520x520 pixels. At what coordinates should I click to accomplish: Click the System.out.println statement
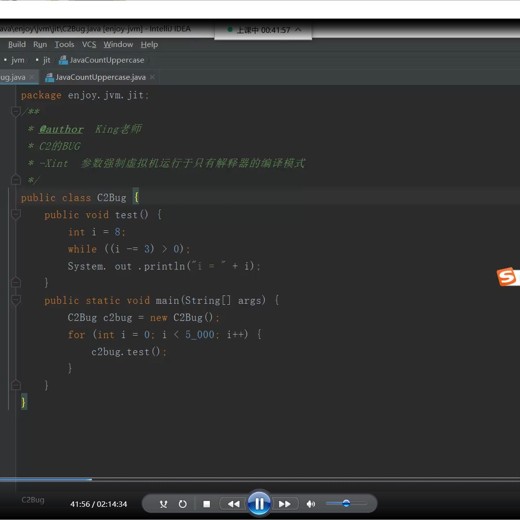click(164, 266)
